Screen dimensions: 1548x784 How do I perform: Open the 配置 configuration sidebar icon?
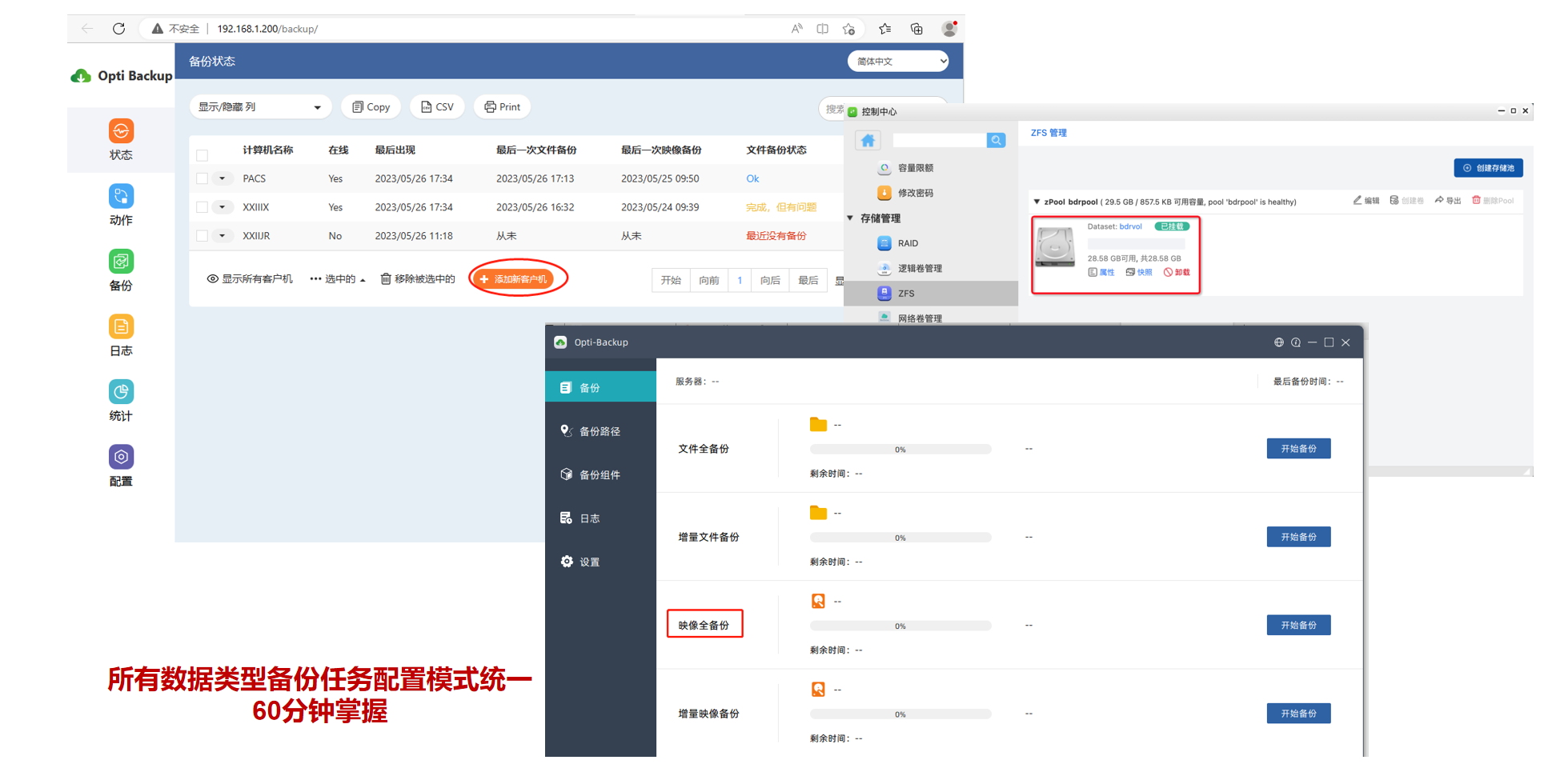(121, 458)
